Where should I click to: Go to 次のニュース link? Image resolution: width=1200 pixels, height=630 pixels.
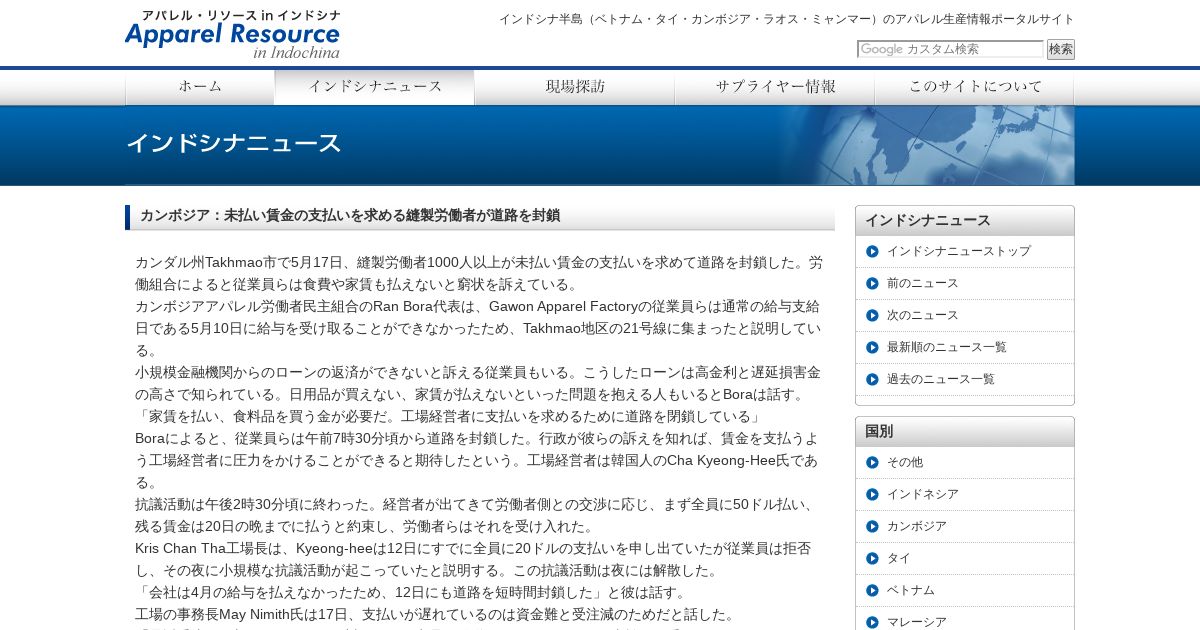[x=922, y=315]
